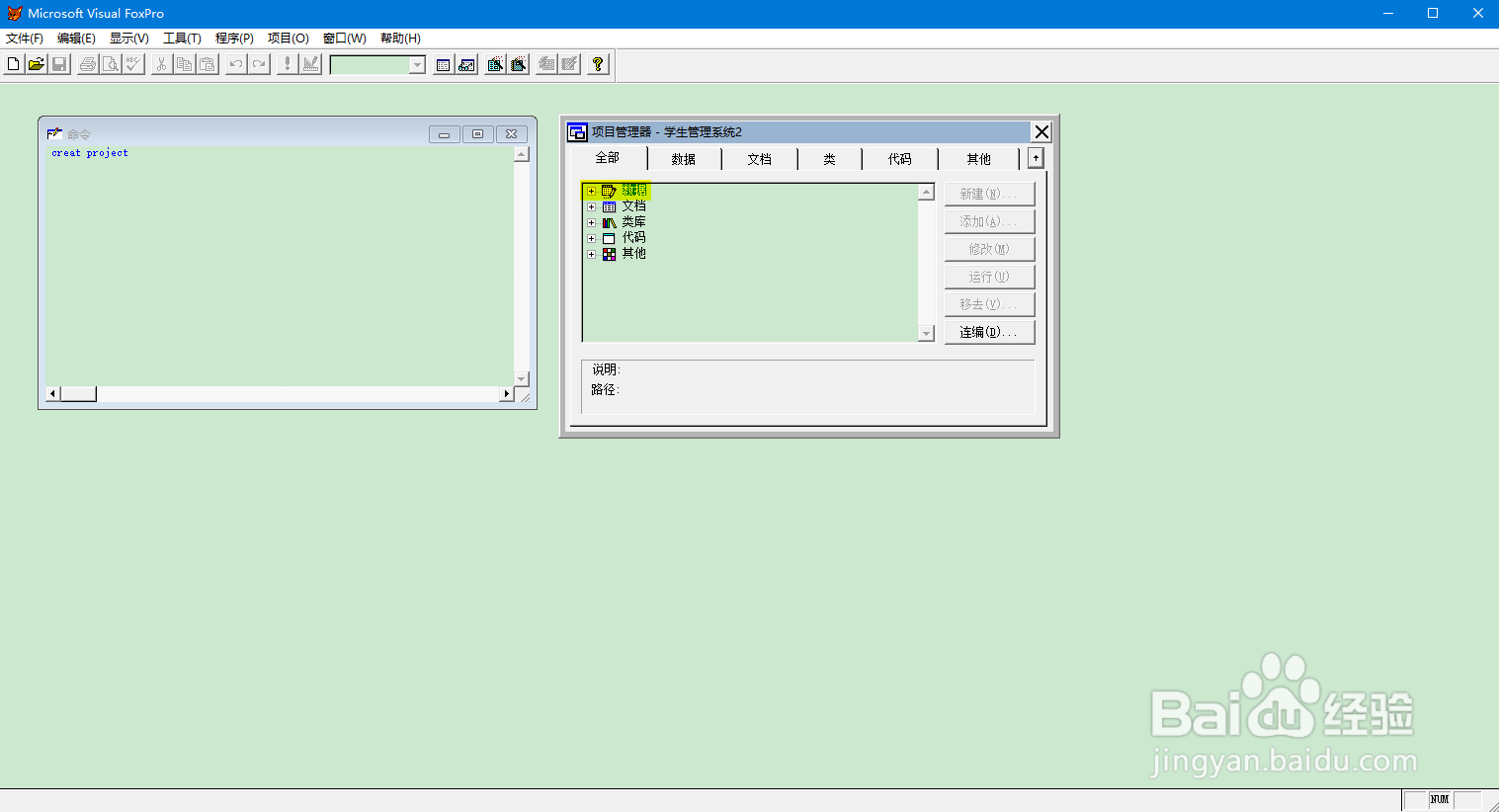Expand the 其他 tree node
The height and width of the screenshot is (812, 1499).
tap(591, 254)
